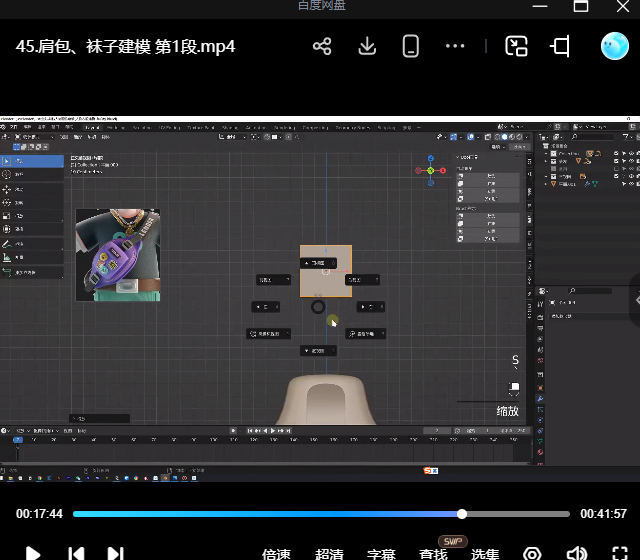Click the purple bag reference image
The height and width of the screenshot is (560, 640).
(x=117, y=255)
